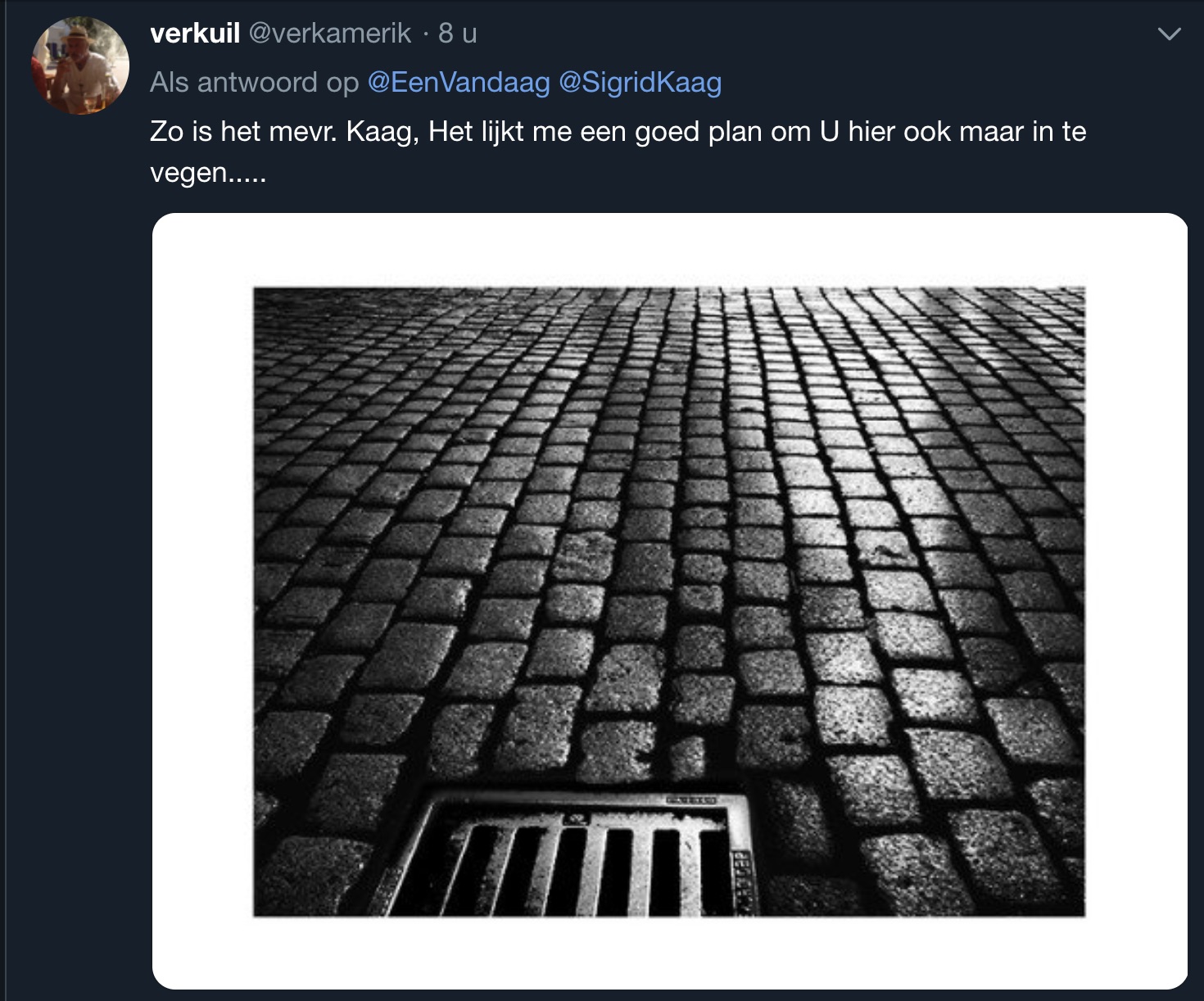Expand the tweet options chevron

(1169, 34)
